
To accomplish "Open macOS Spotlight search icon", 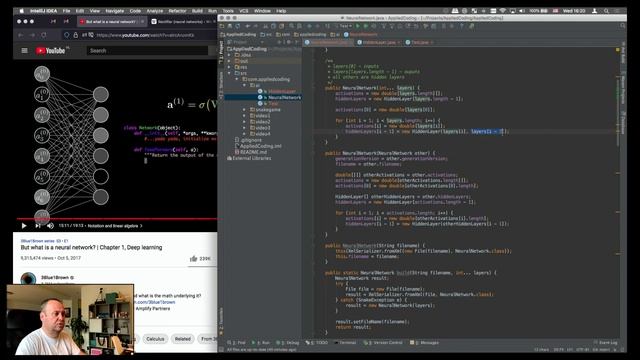I will click(607, 11).
